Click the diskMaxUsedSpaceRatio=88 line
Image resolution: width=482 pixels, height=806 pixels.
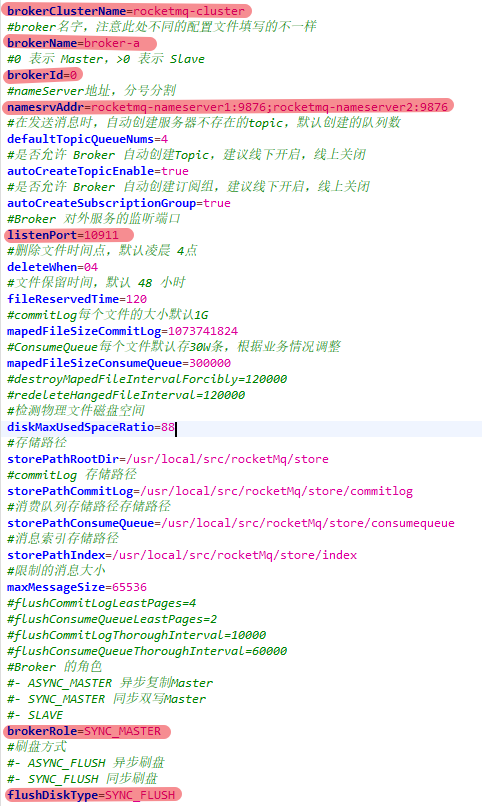click(91, 427)
